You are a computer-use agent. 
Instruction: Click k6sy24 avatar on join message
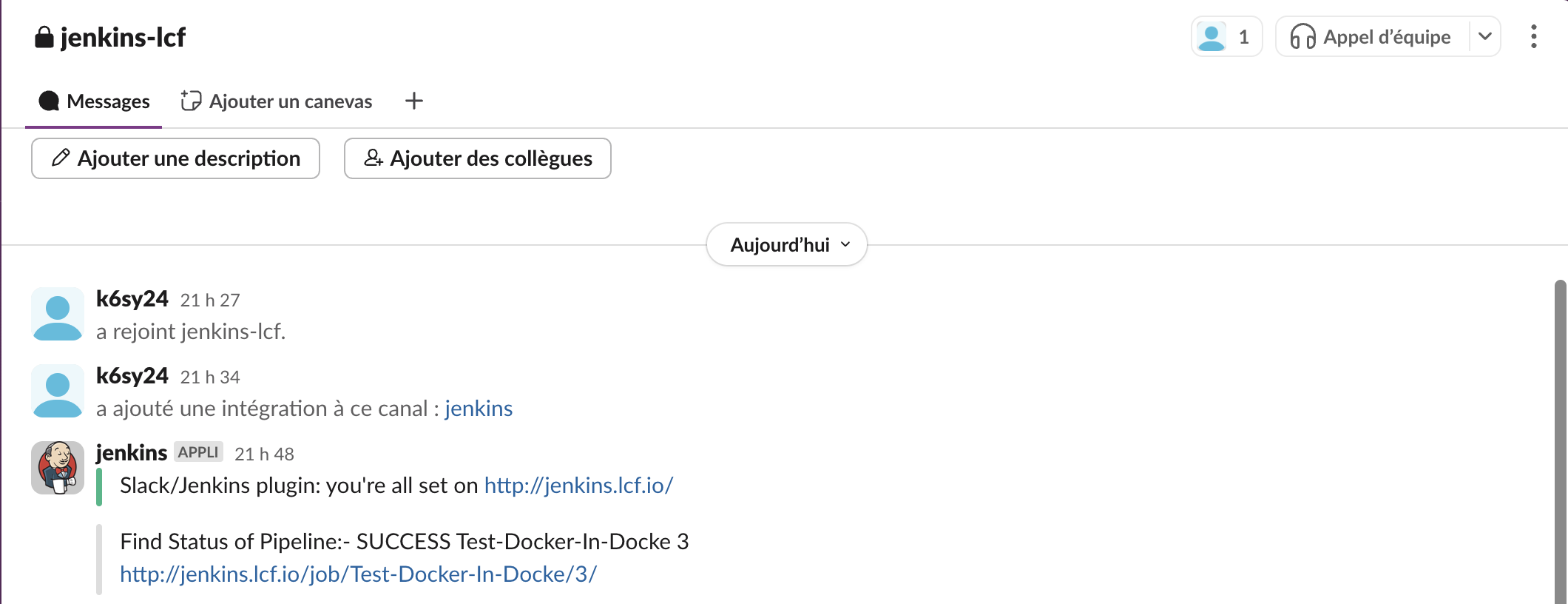click(58, 314)
